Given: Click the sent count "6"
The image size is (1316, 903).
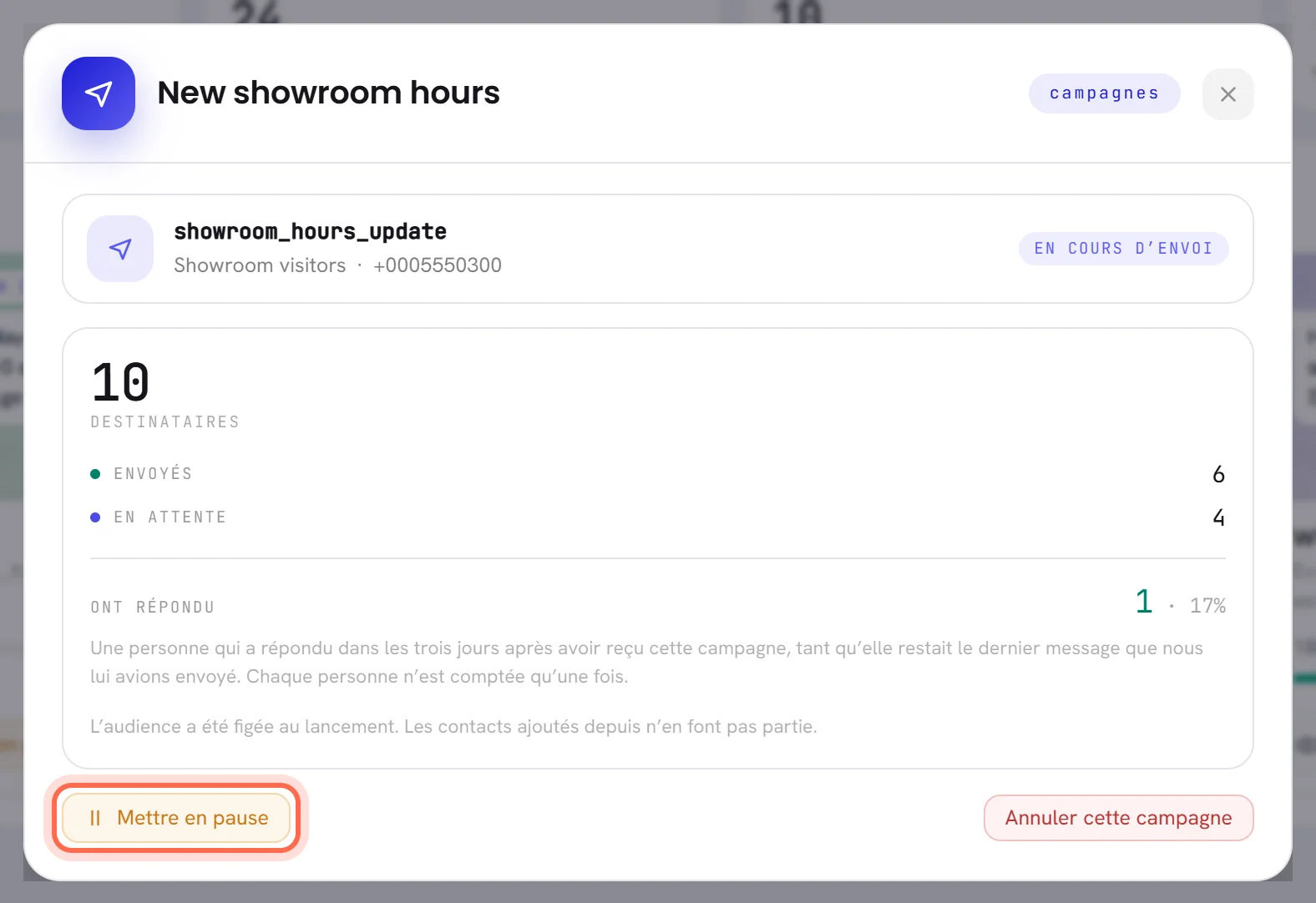Looking at the screenshot, I should 1218,474.
